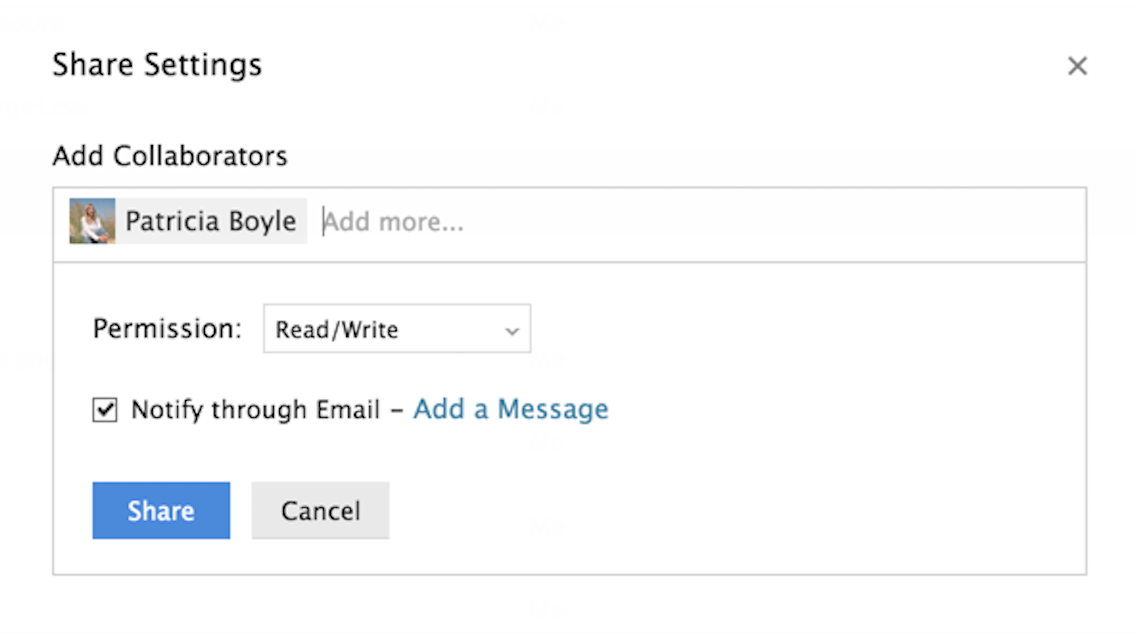
Task: Click empty header space beside the Share Settings title
Action: (650, 66)
